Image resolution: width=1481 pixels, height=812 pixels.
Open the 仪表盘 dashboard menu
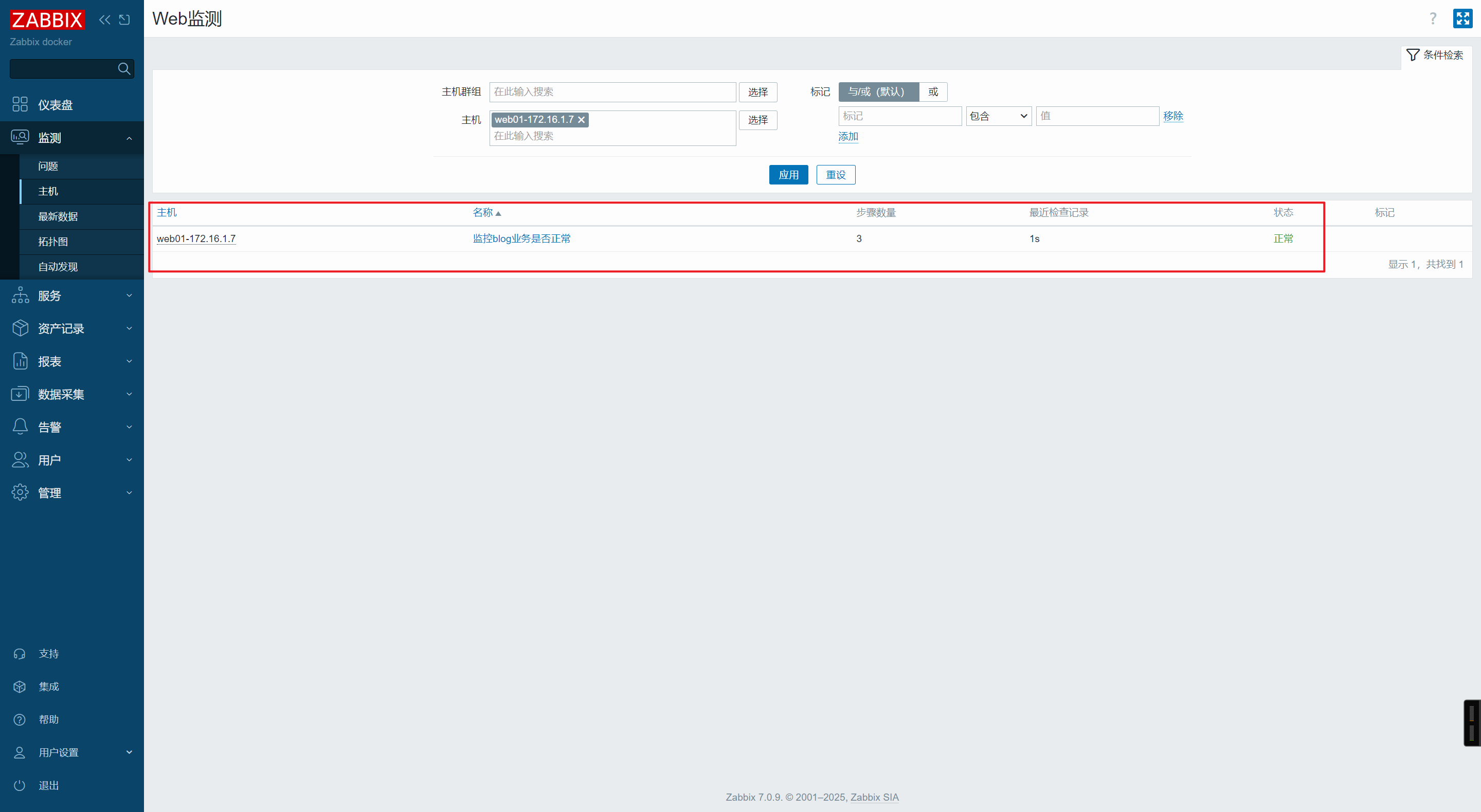[72, 105]
